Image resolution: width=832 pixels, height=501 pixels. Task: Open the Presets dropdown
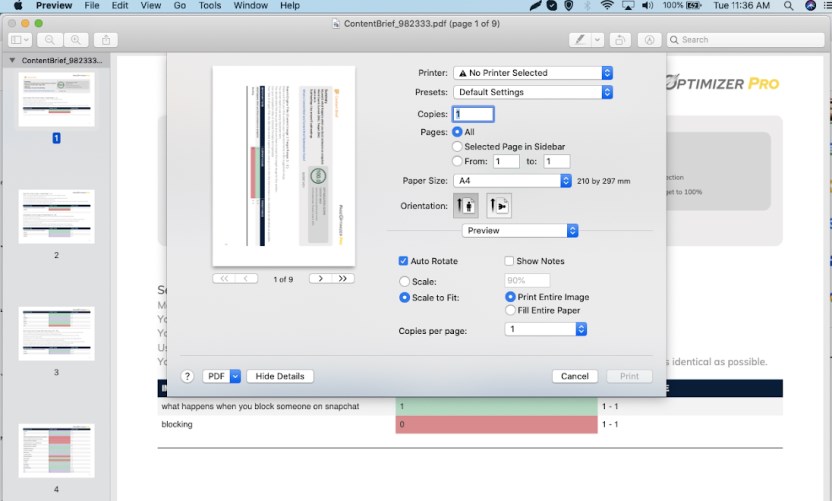click(533, 92)
